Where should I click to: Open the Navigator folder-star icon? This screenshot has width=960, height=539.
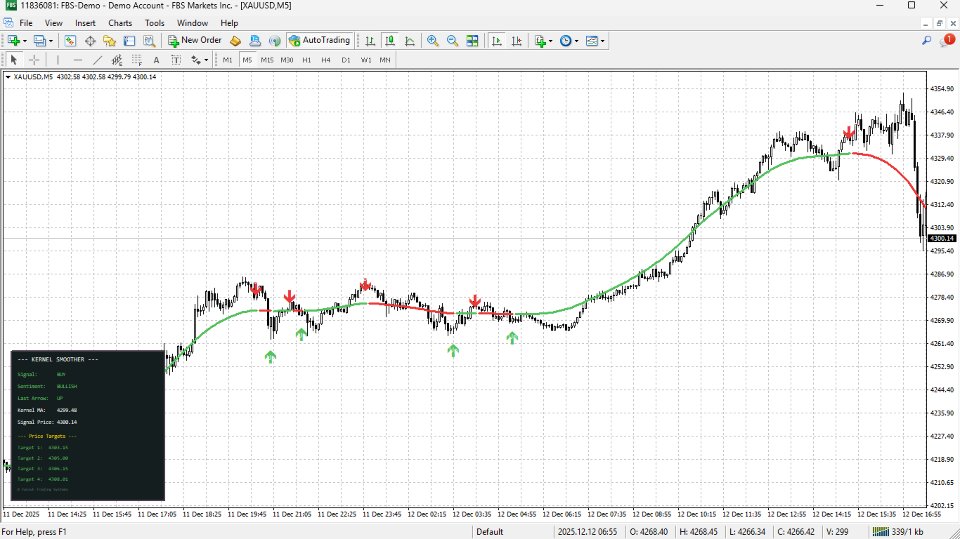click(110, 40)
